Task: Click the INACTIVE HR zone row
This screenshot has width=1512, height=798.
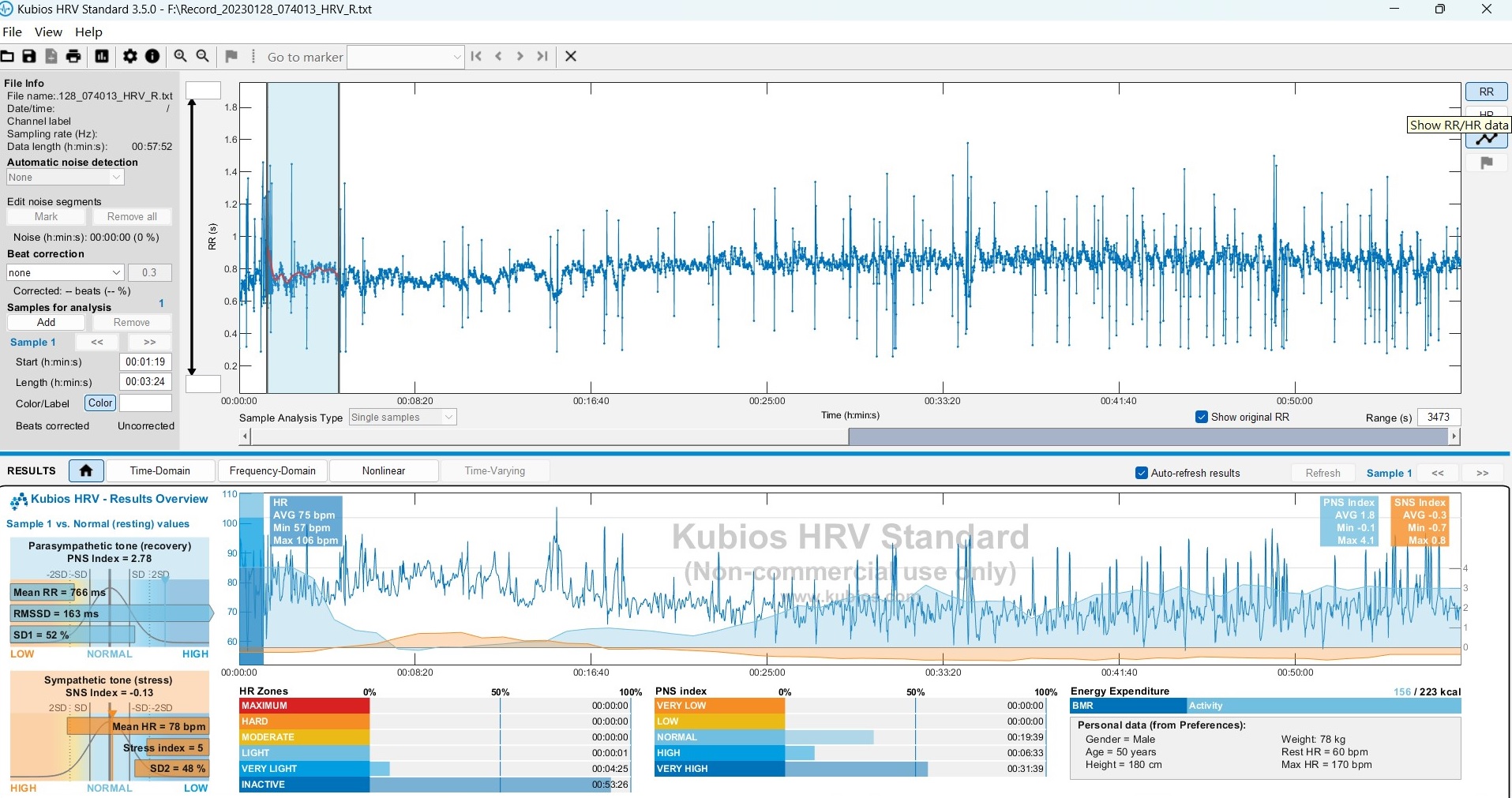Action: [x=435, y=784]
